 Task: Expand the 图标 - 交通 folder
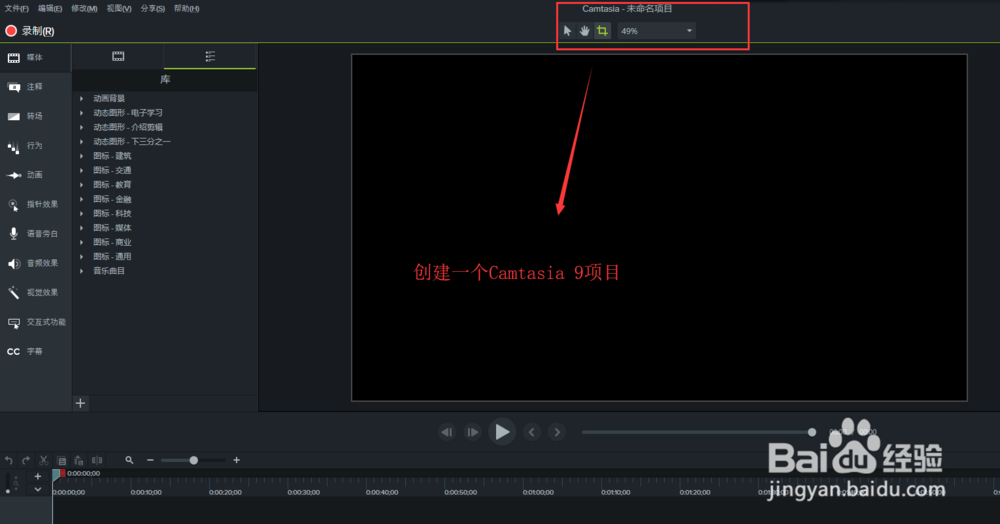pyautogui.click(x=82, y=170)
